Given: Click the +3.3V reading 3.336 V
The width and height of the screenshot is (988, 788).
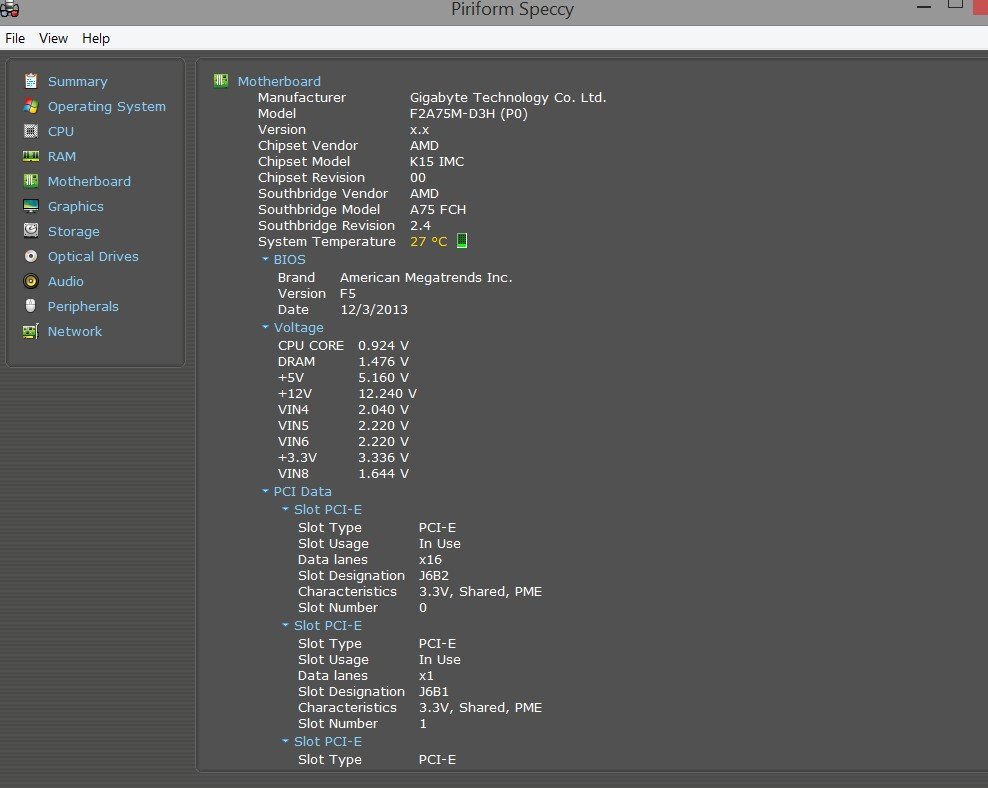Looking at the screenshot, I should (383, 458).
